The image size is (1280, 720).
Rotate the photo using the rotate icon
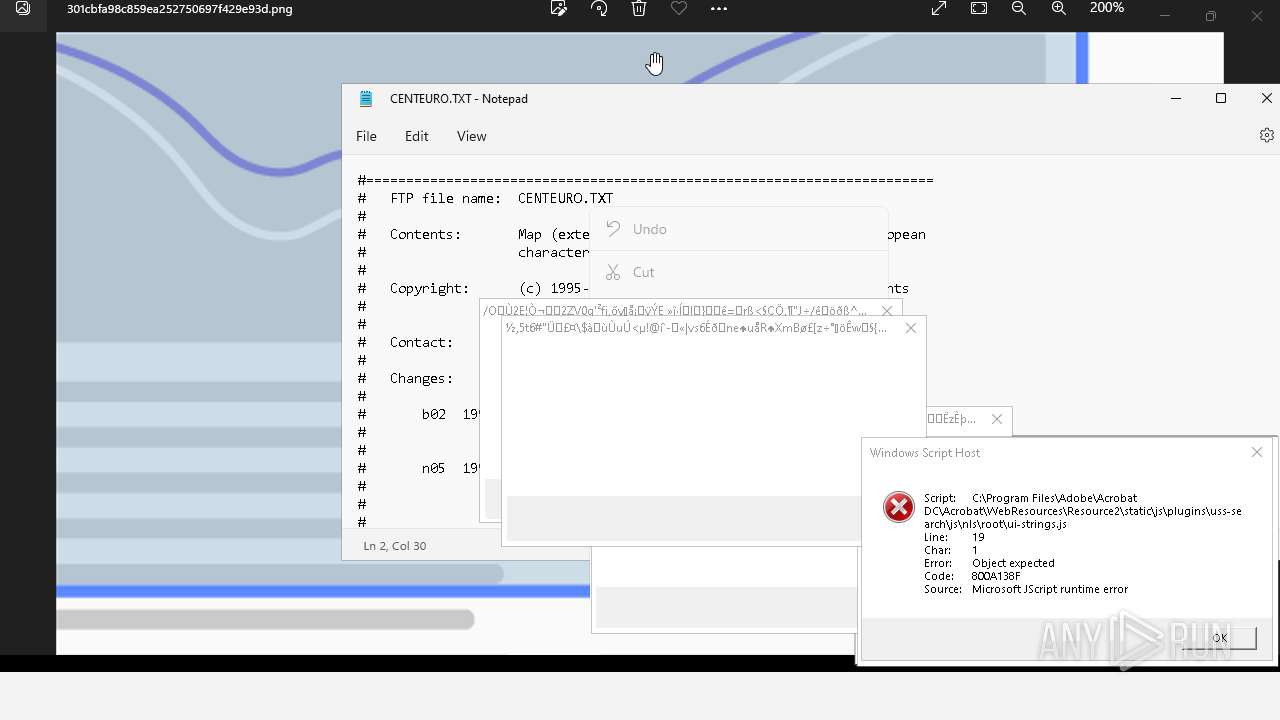[599, 9]
